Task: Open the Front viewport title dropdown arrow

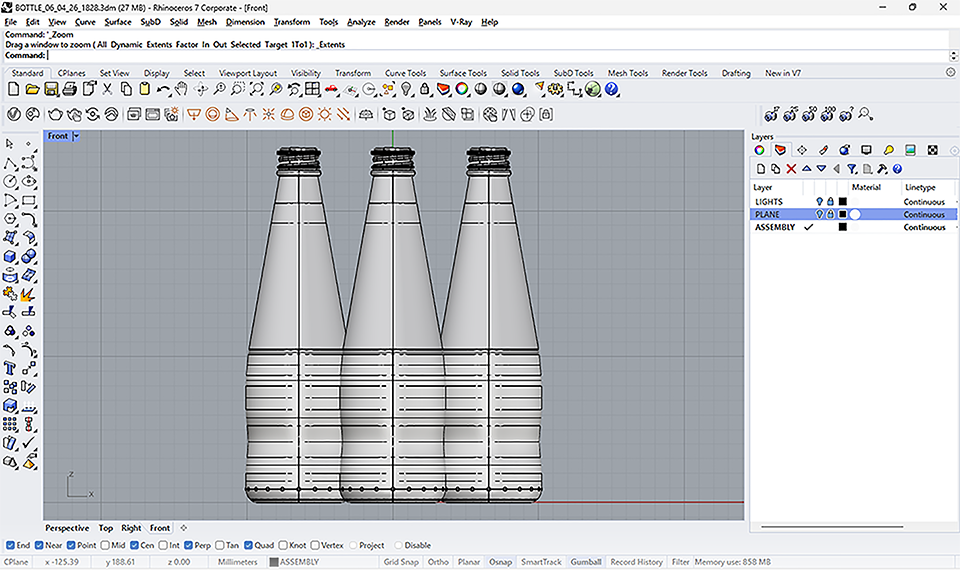Action: 76,136
